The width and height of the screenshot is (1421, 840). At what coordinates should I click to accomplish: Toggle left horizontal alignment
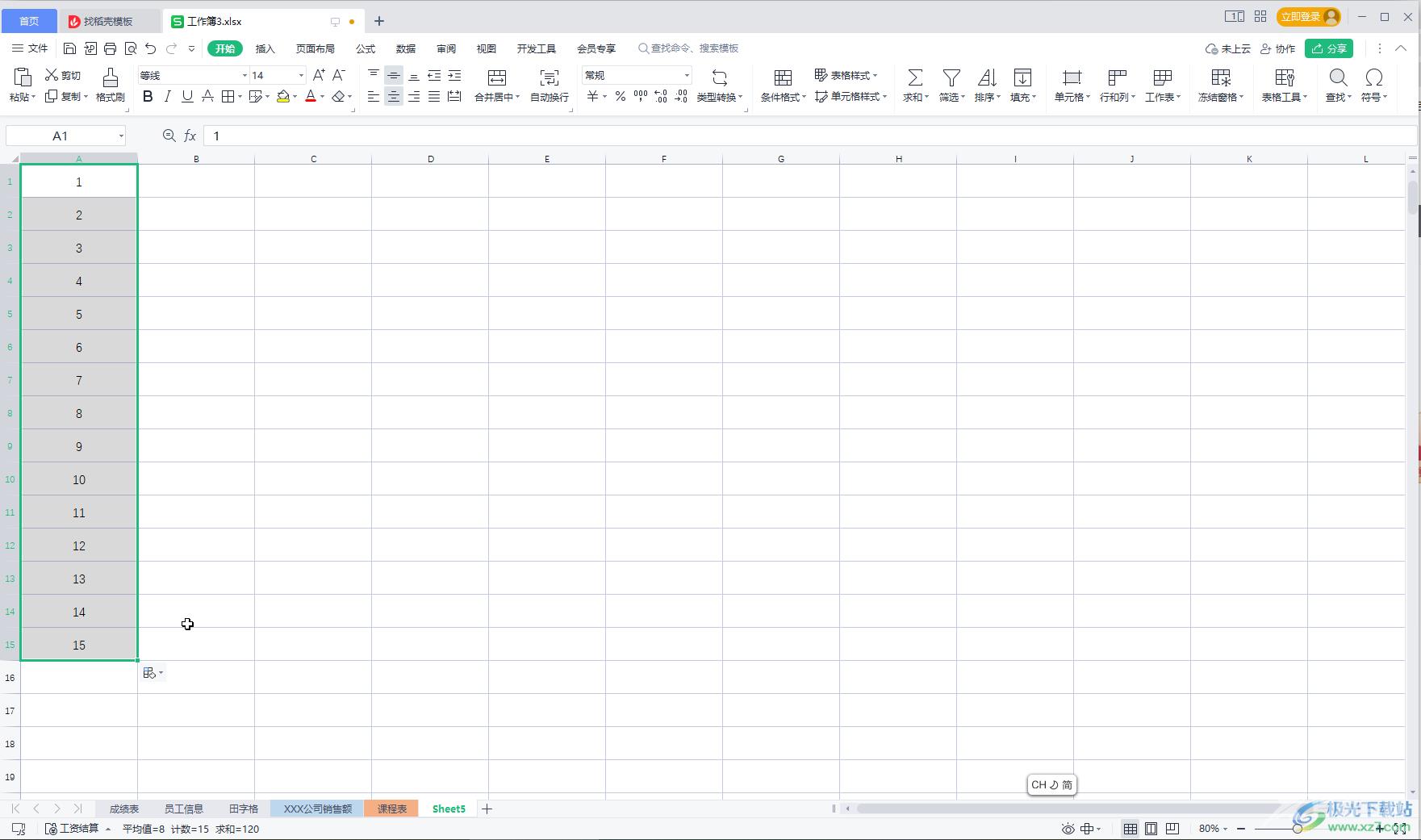tap(373, 97)
